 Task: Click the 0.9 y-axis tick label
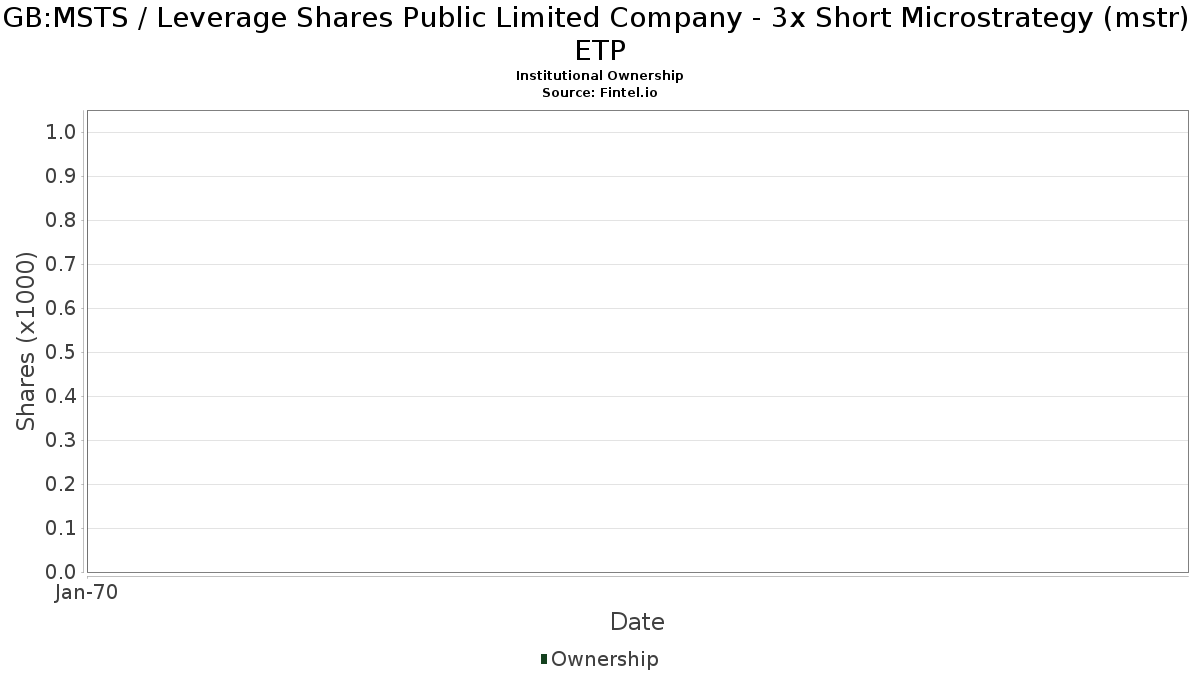(x=61, y=177)
